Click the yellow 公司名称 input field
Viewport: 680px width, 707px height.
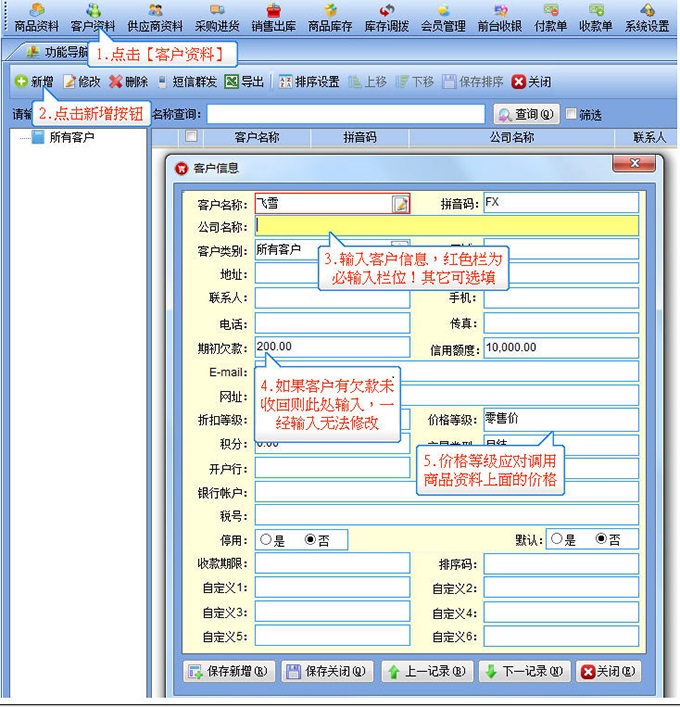[445, 226]
